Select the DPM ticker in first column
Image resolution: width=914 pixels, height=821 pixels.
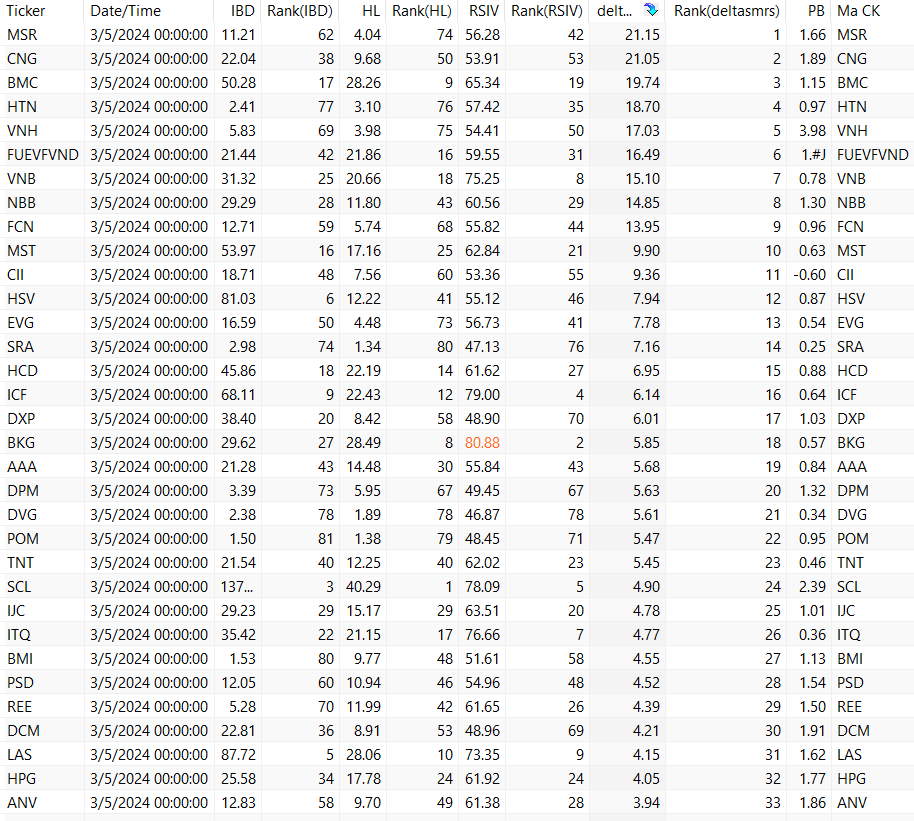[x=23, y=490]
